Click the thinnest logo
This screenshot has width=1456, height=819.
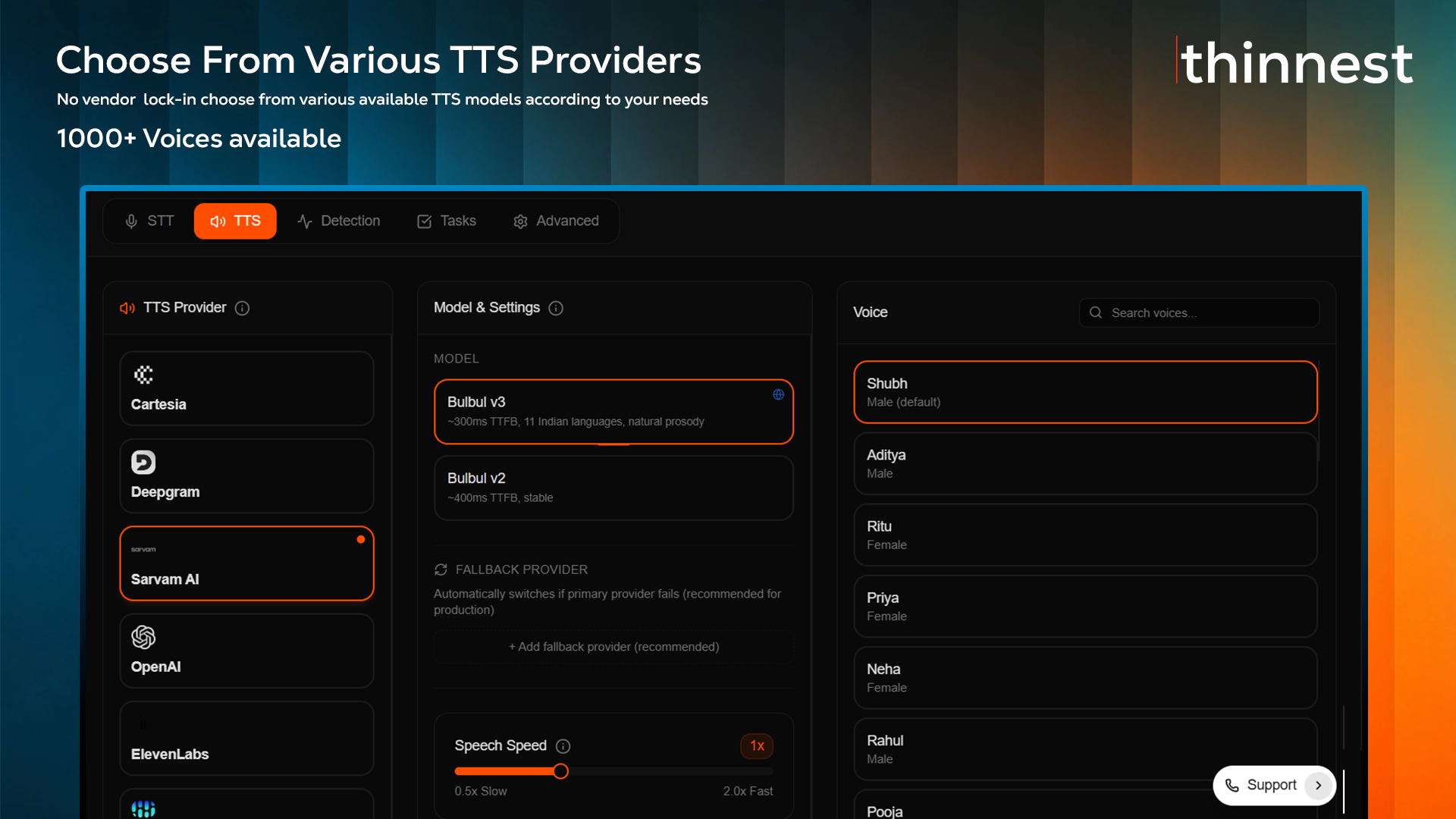tap(1295, 62)
